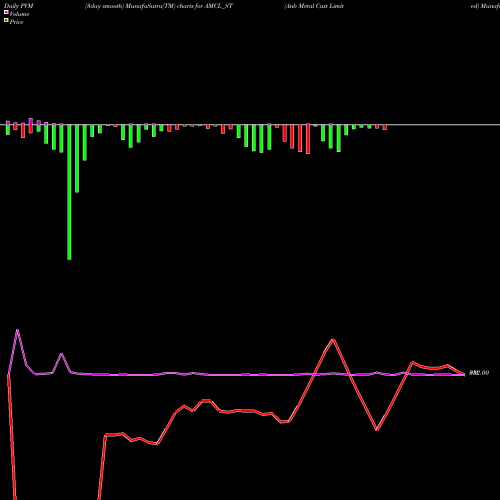The image size is (500, 500).
Task: Click the price value label at line end
Action: (x=479, y=373)
